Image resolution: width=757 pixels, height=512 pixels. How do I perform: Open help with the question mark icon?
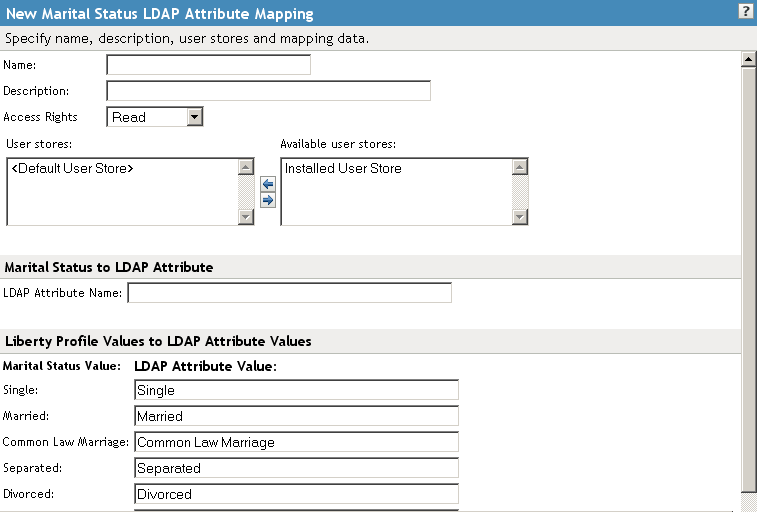click(x=745, y=11)
